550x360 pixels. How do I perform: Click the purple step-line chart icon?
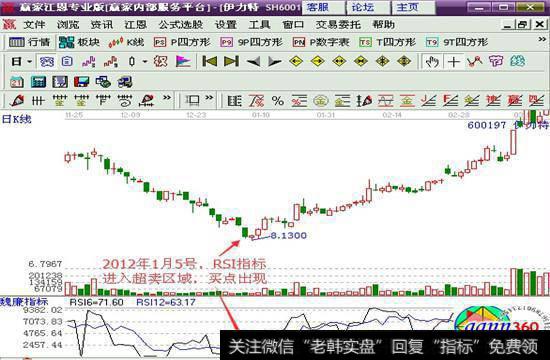pos(89,62)
